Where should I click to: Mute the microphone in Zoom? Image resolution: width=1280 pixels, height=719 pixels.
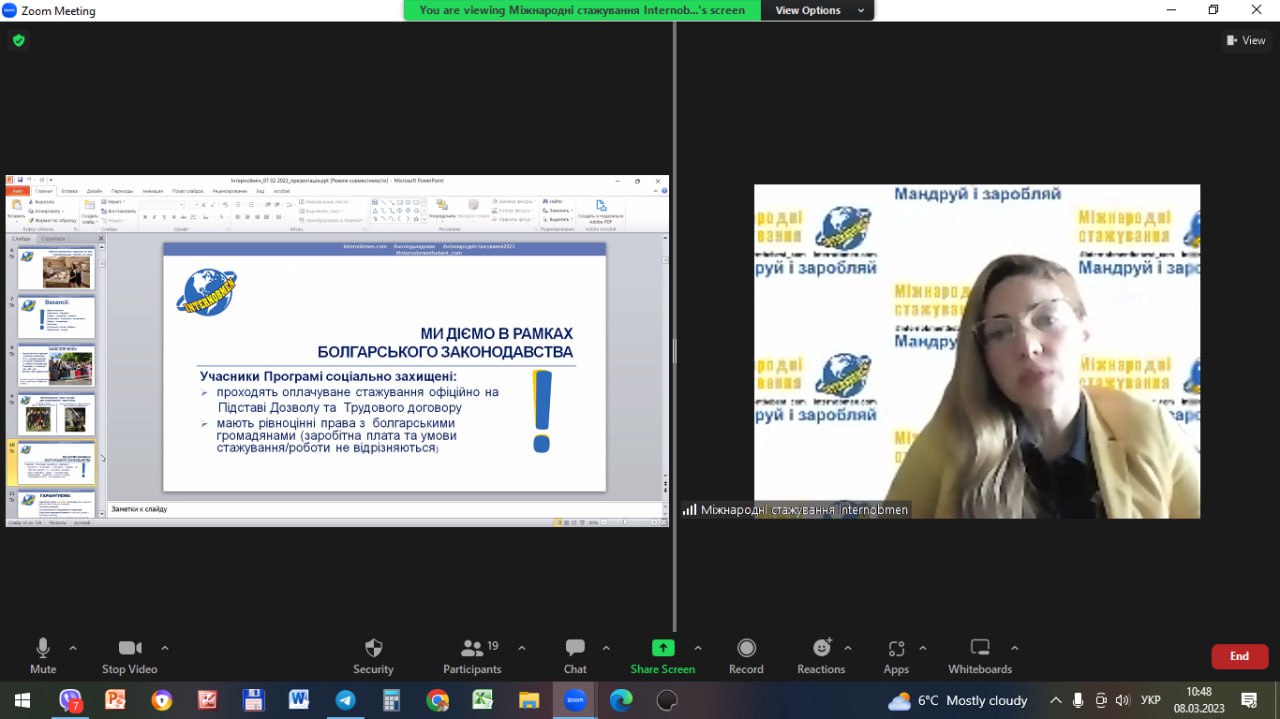[x=43, y=655]
